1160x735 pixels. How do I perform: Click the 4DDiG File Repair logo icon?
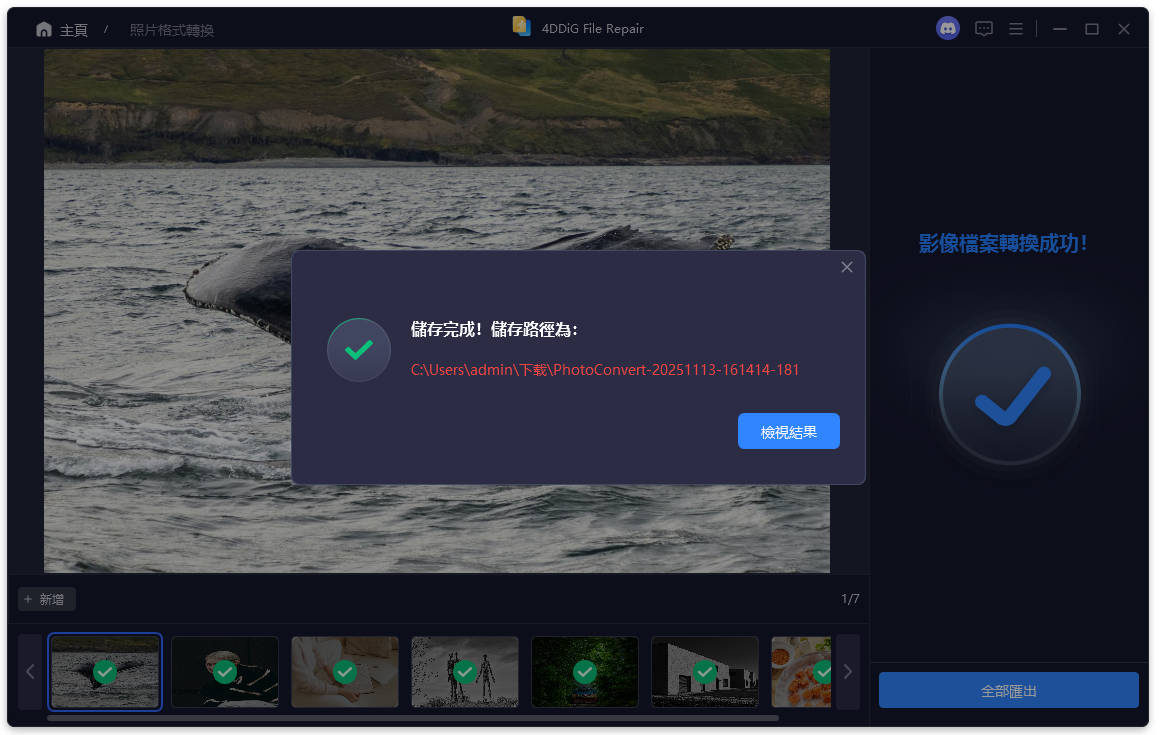point(522,28)
